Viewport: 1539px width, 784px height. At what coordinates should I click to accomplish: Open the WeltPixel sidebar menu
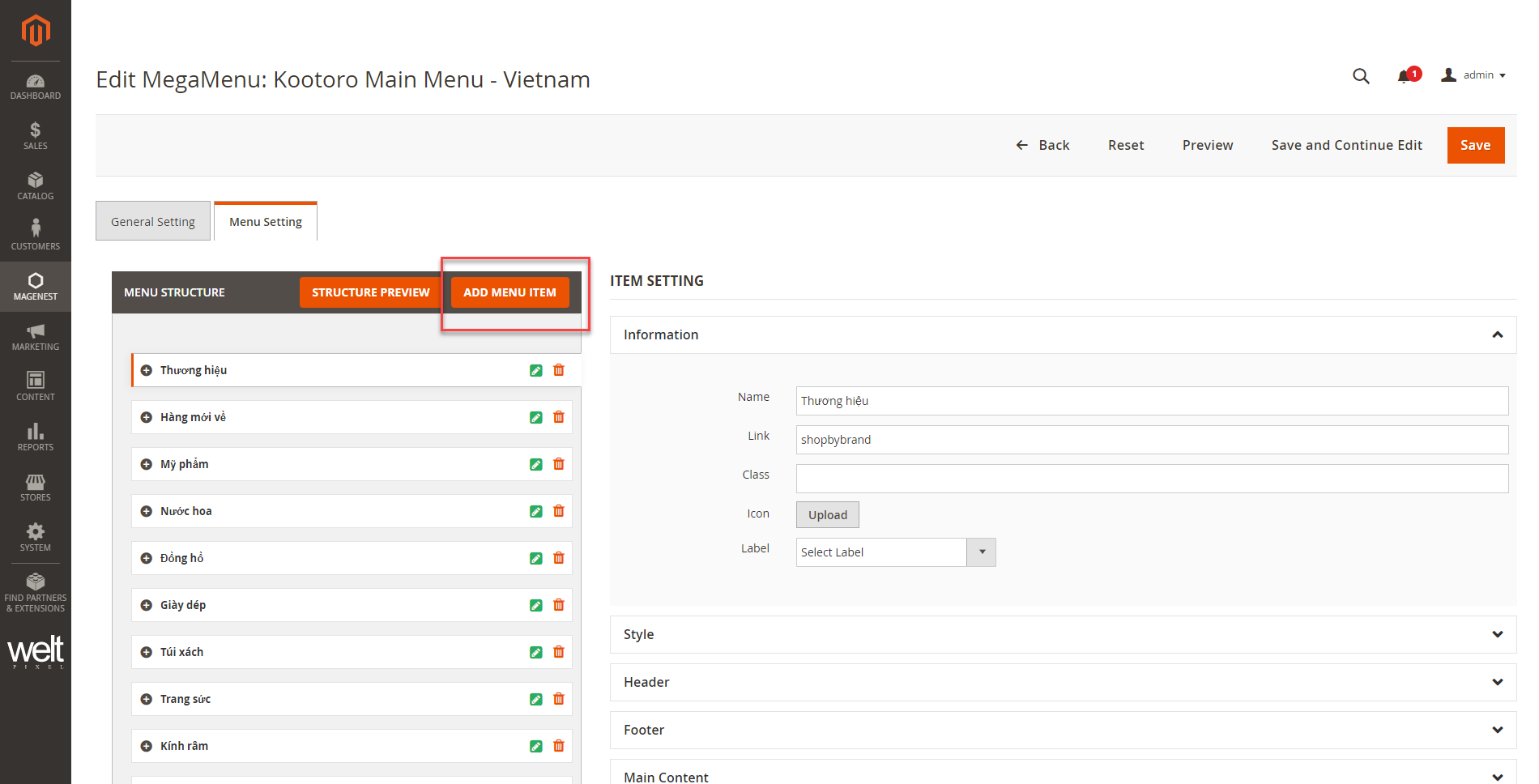coord(36,651)
